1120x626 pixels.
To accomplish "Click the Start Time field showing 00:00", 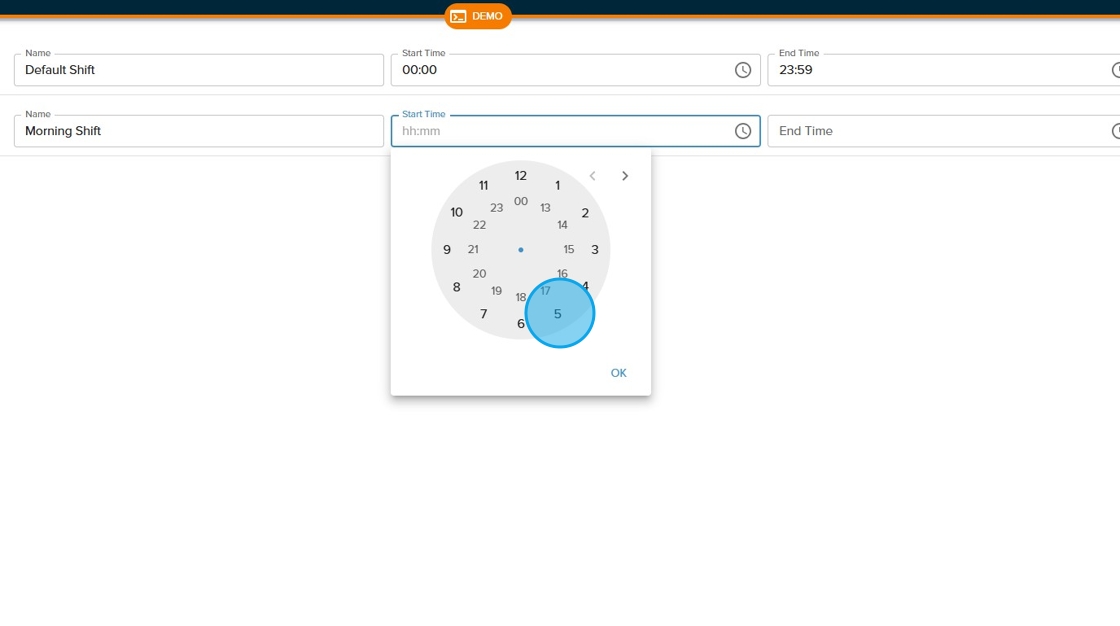I will (560, 70).
